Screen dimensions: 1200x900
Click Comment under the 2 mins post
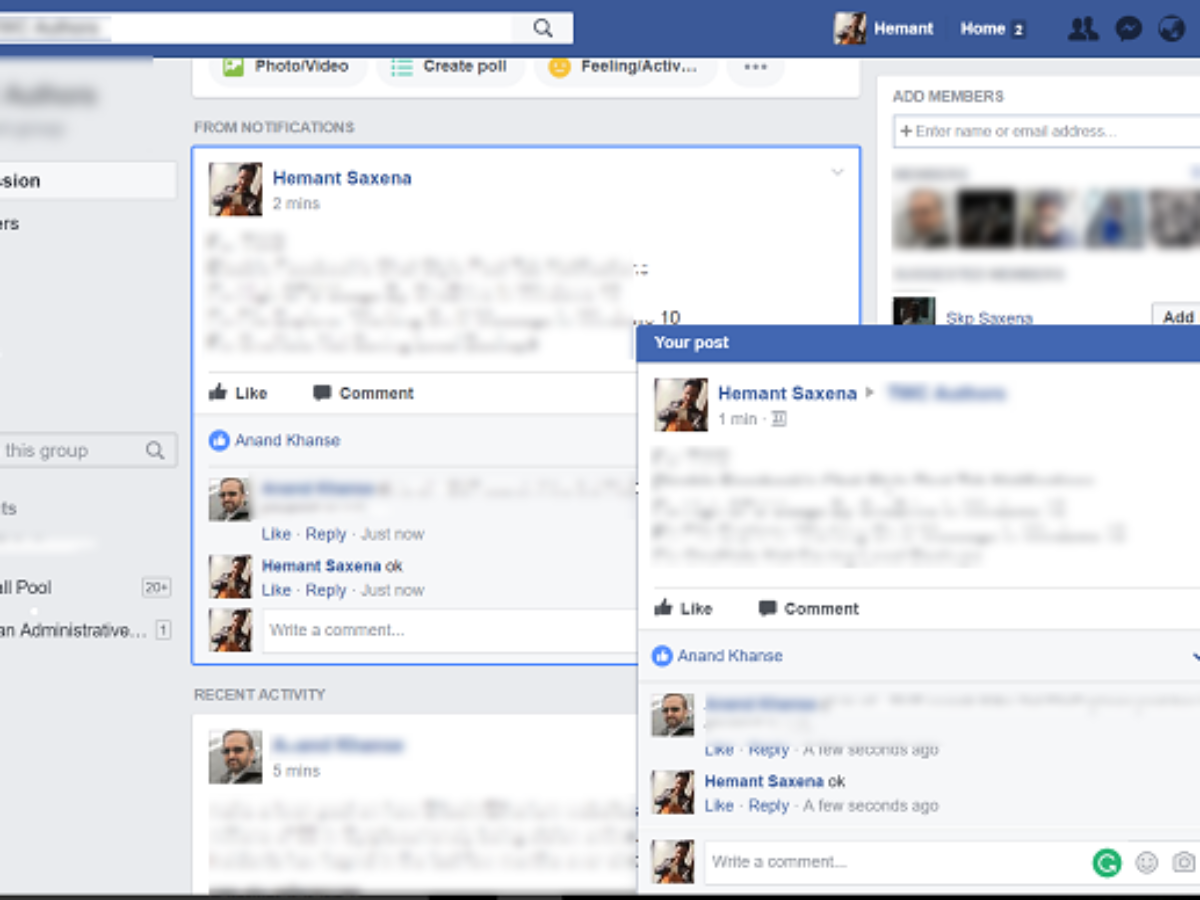[x=363, y=393]
